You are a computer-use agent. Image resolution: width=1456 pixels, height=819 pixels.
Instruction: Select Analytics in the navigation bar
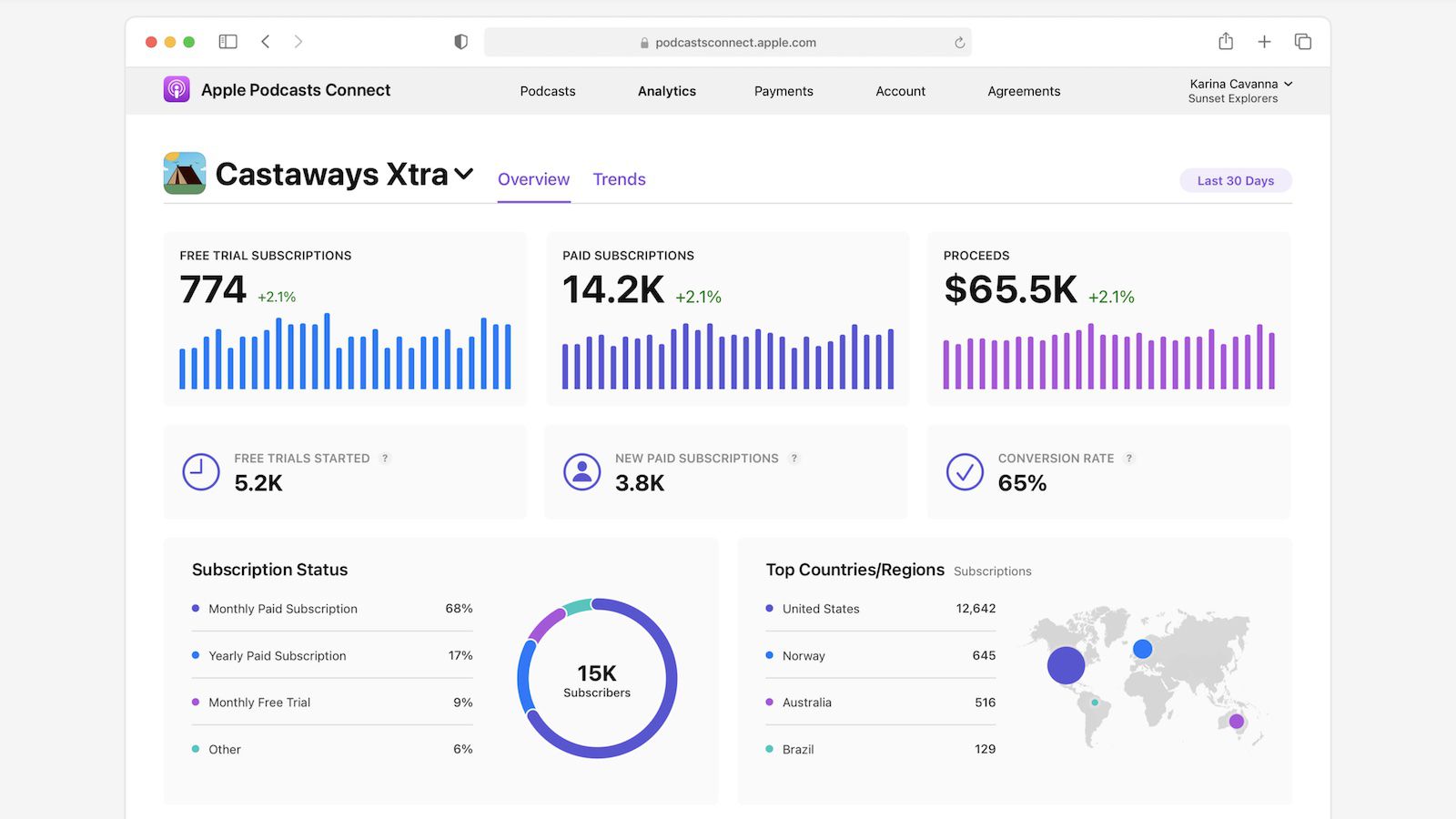pos(666,91)
